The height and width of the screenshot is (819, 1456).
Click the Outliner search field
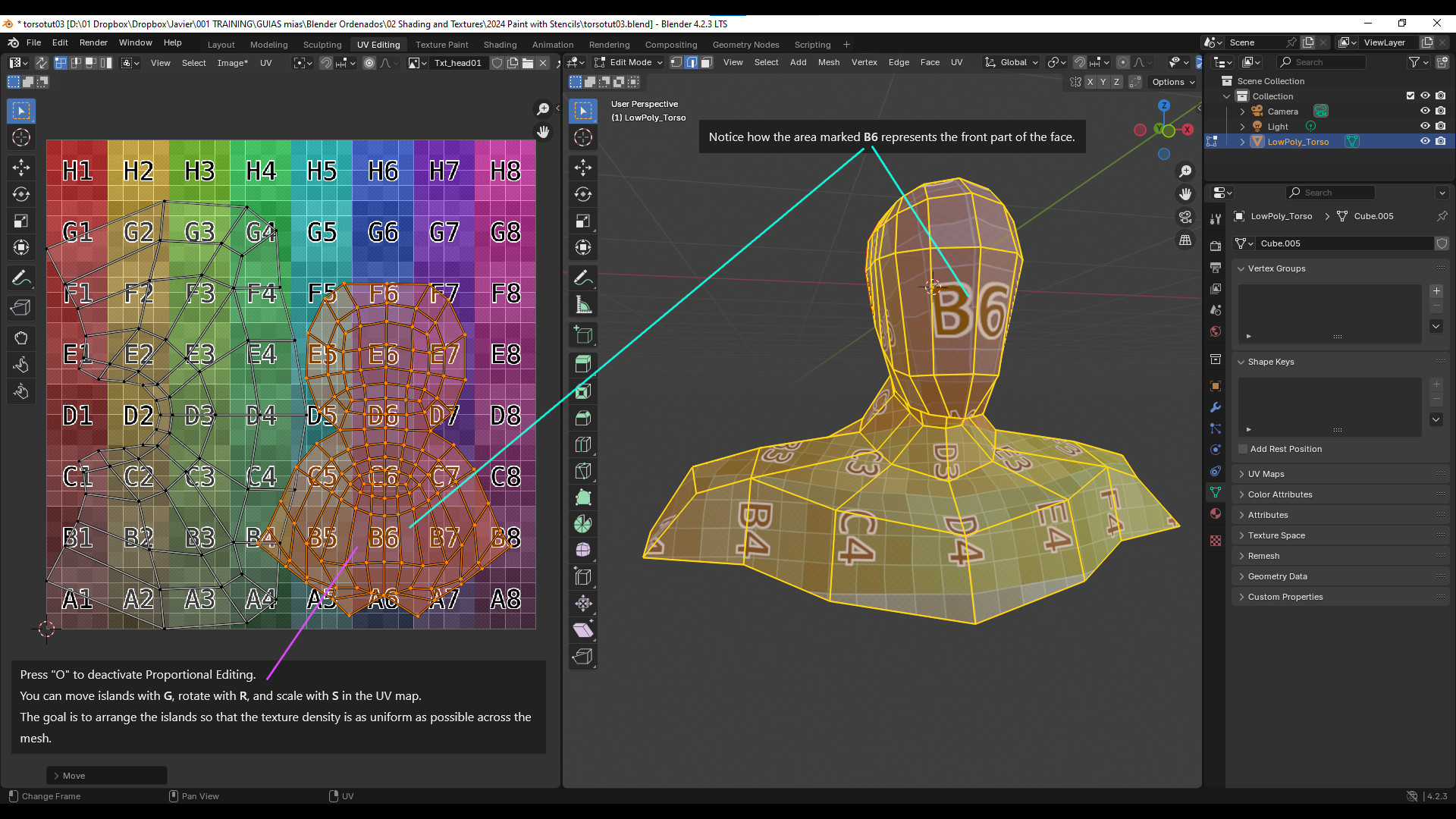point(1322,62)
